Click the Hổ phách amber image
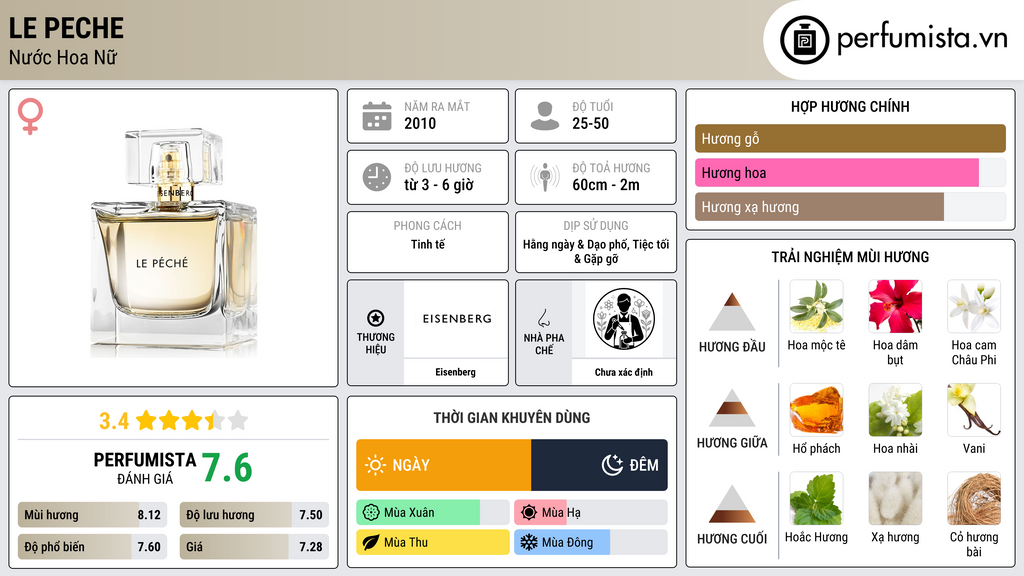This screenshot has height=576, width=1024. point(816,410)
